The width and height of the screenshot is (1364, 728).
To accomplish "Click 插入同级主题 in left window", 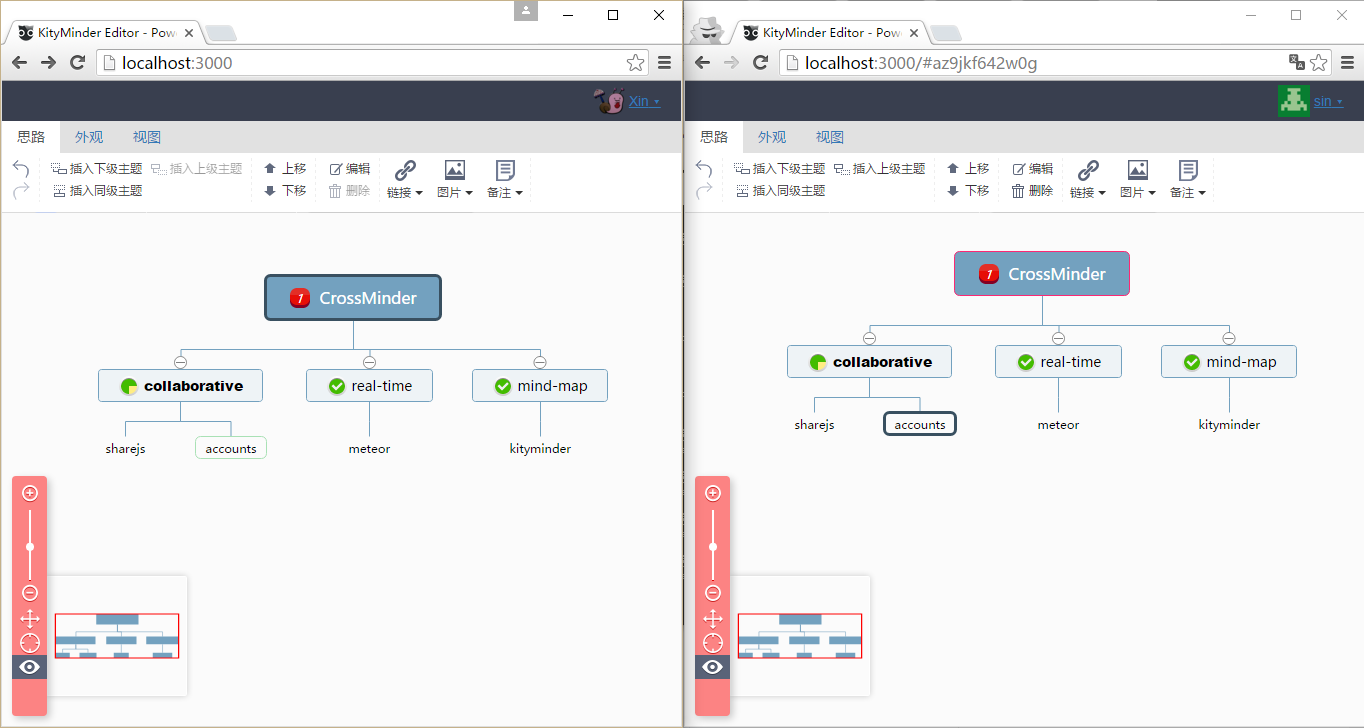I will [x=97, y=191].
